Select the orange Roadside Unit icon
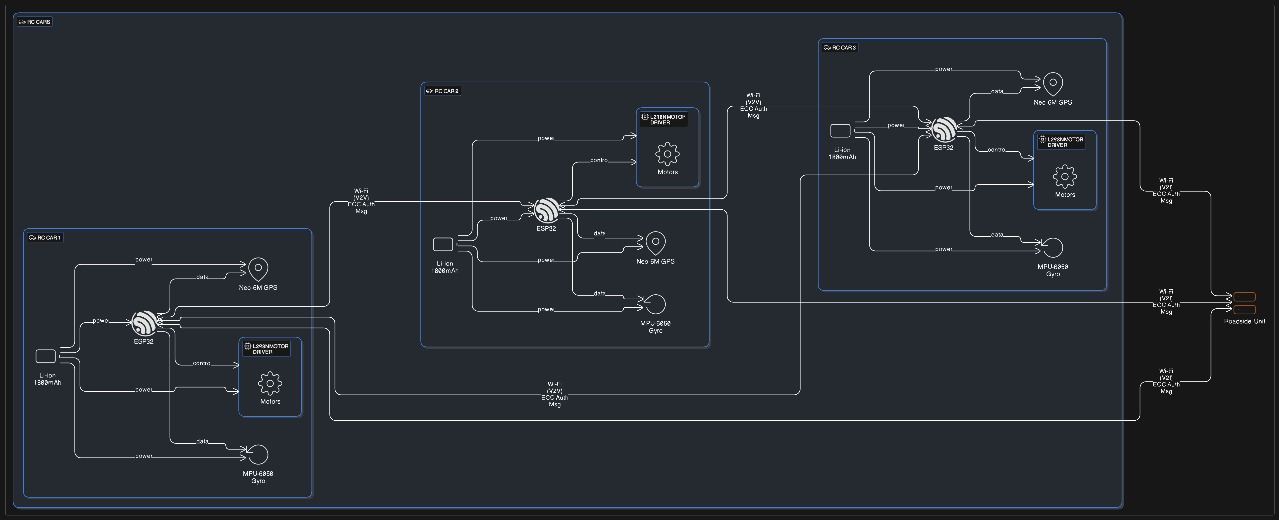The image size is (1279, 520). [x=1245, y=302]
